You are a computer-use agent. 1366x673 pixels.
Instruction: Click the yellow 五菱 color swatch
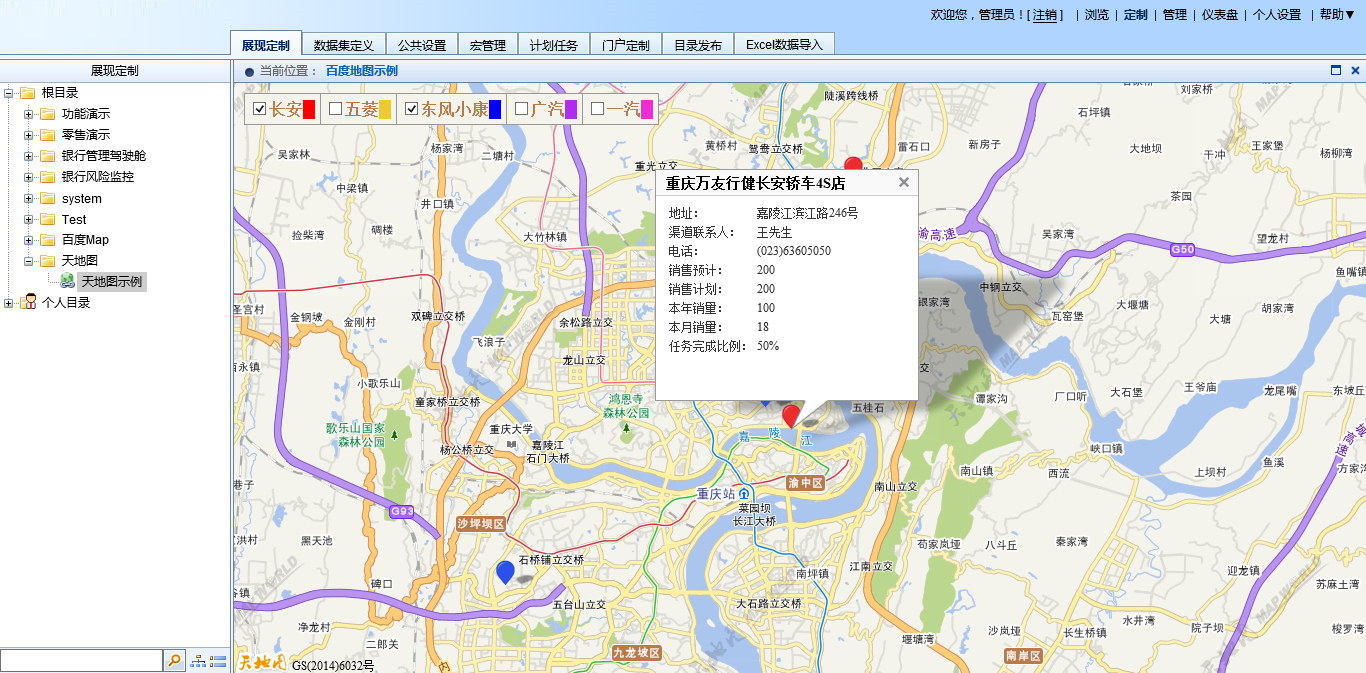tap(385, 109)
